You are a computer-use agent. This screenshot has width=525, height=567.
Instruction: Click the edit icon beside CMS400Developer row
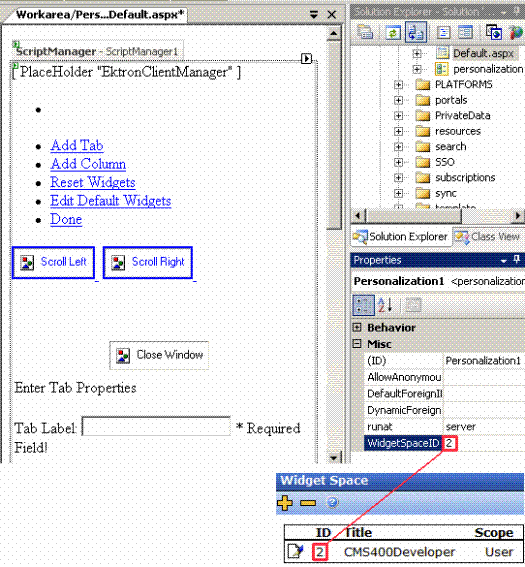point(296,551)
